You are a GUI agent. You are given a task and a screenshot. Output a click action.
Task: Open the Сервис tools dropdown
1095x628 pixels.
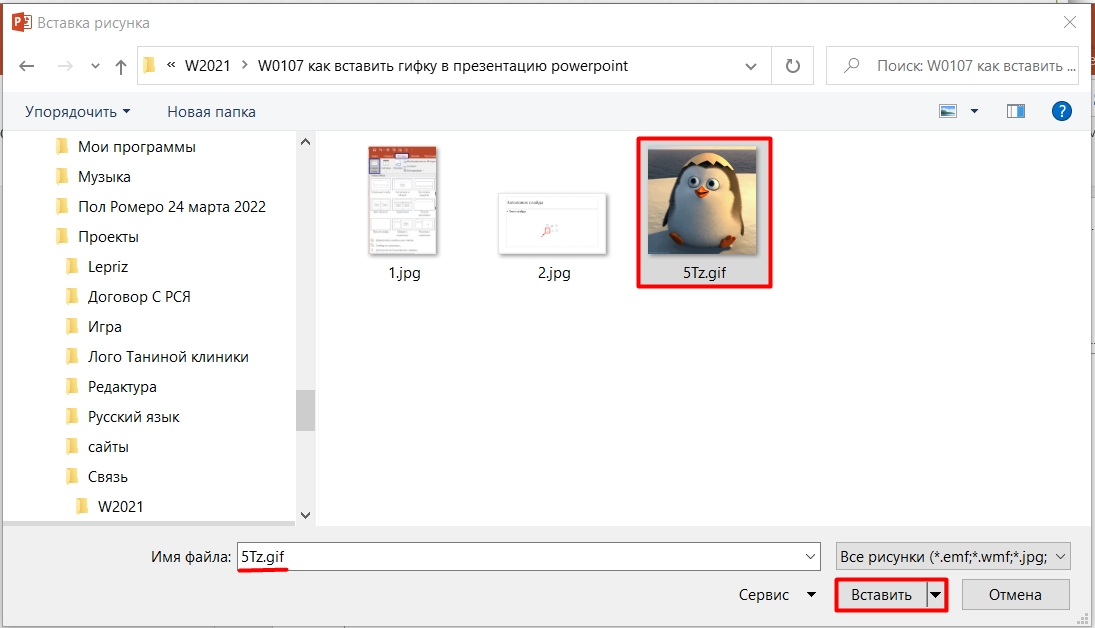777,594
